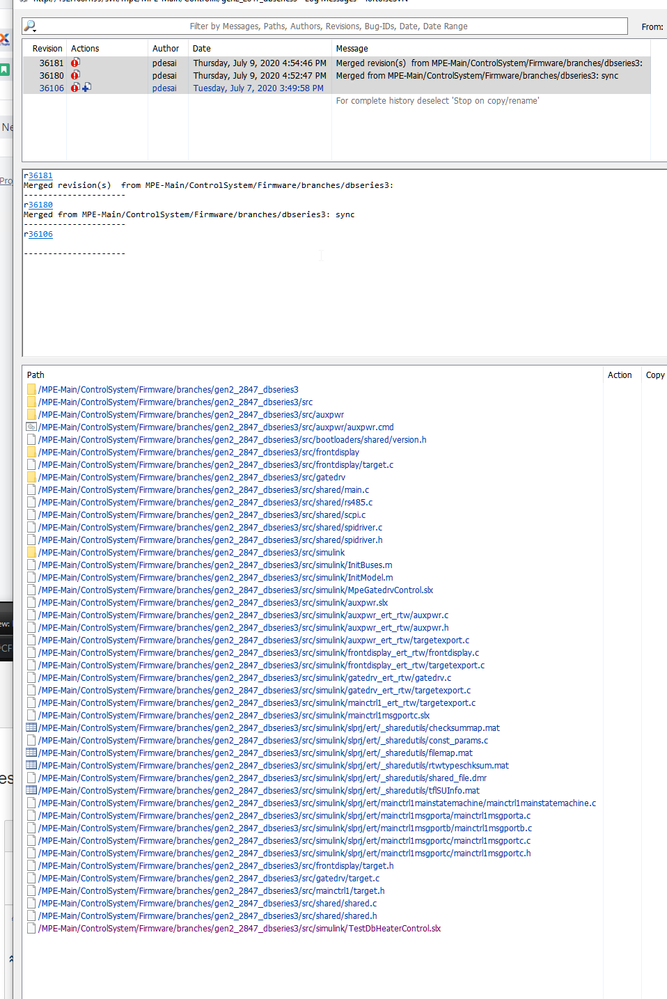Select the mainctrl1msgportc.h path entry
667x999 pixels.
point(284,853)
